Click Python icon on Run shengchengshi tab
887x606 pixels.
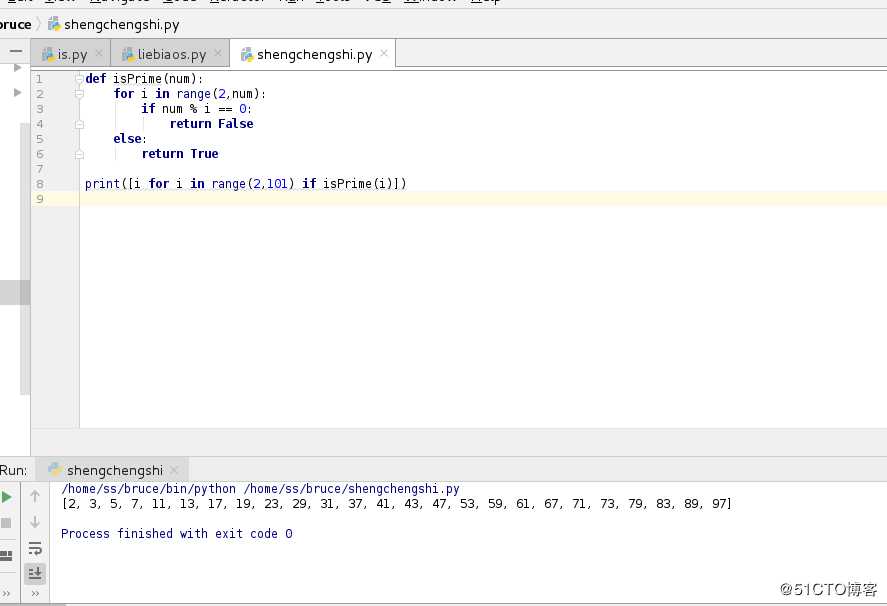click(x=54, y=470)
